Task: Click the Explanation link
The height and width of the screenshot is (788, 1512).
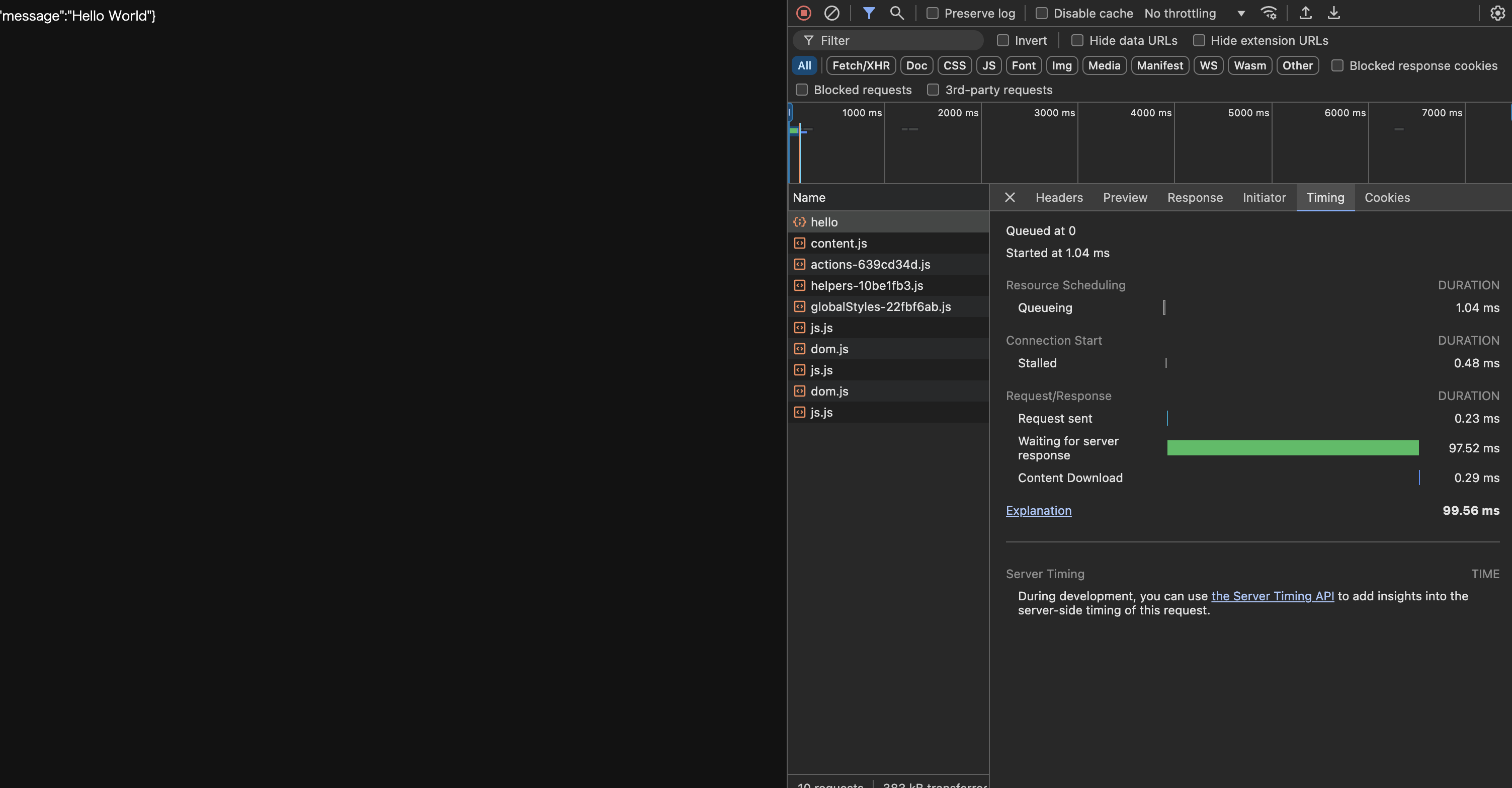Action: 1038,511
